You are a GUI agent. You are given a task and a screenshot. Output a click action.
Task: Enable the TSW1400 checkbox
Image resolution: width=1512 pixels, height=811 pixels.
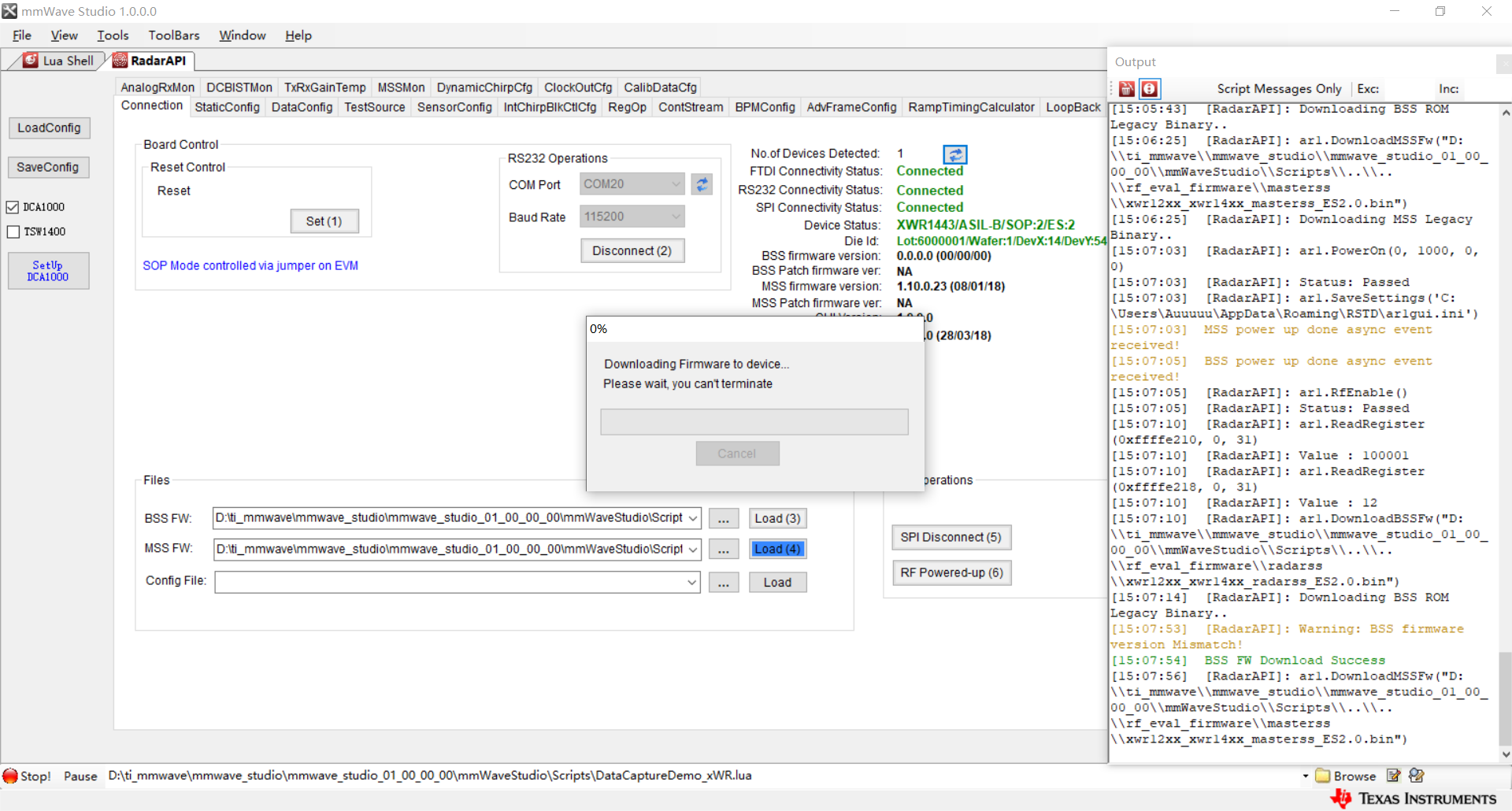(13, 231)
